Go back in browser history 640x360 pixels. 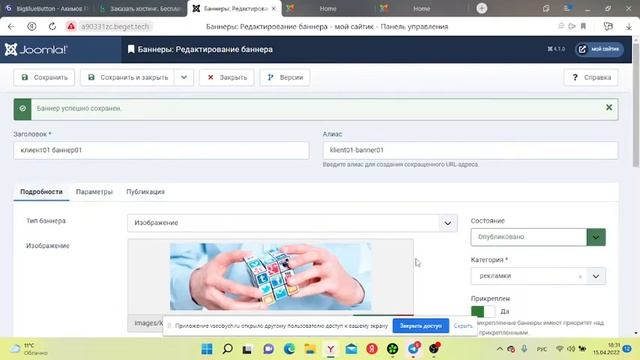pos(11,27)
